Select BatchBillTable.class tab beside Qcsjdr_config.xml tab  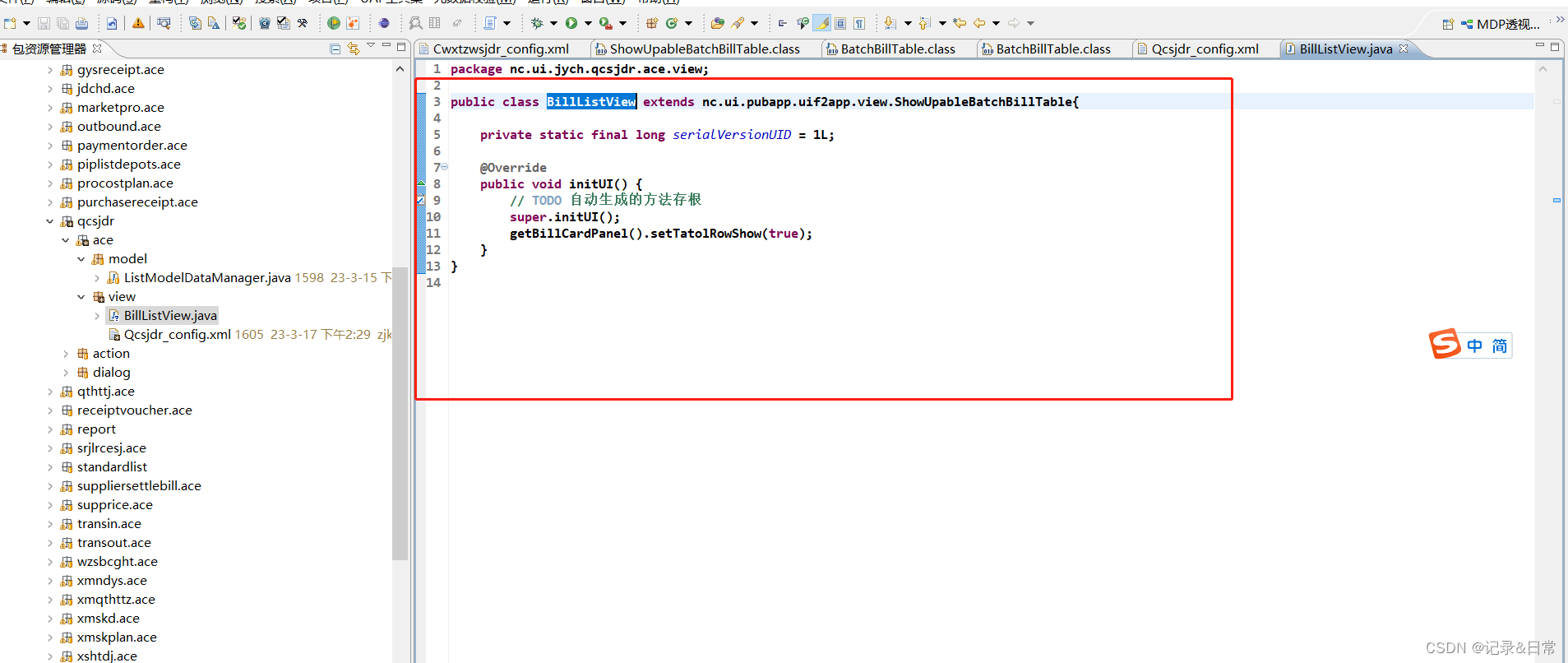click(1052, 49)
